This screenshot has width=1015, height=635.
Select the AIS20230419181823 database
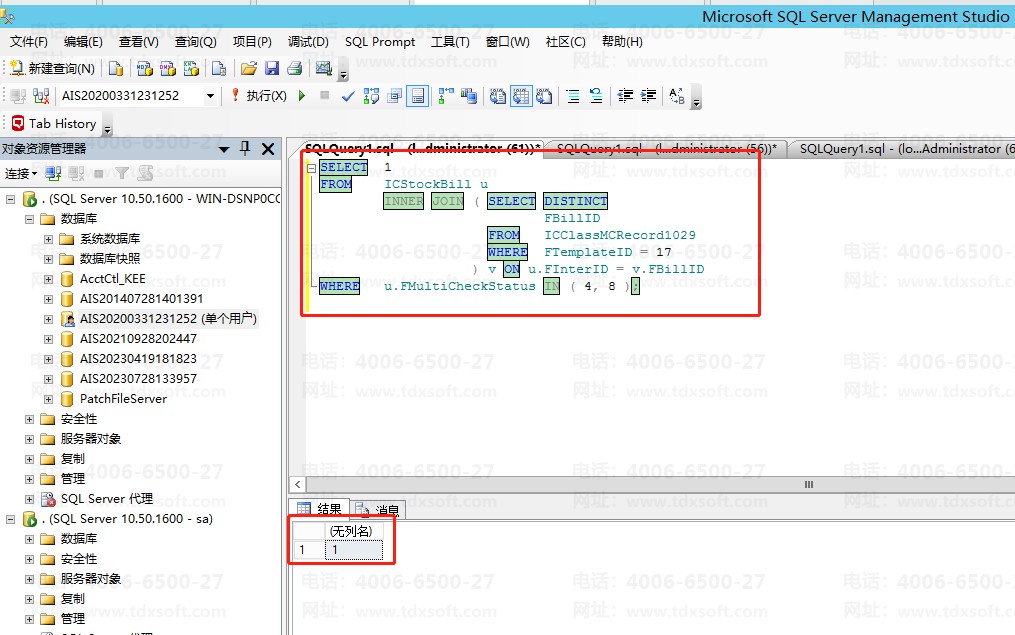tap(138, 359)
